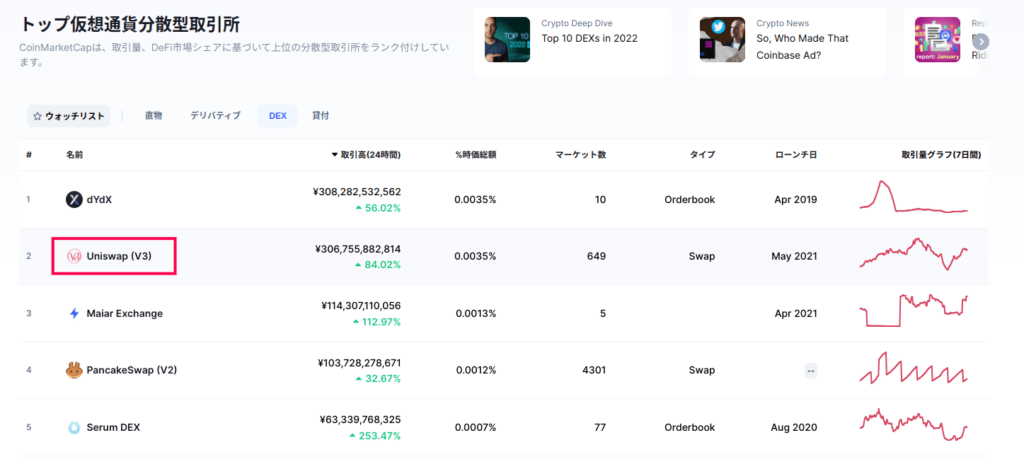
Task: Click the 77 markets count for Serum
Action: [x=600, y=428]
